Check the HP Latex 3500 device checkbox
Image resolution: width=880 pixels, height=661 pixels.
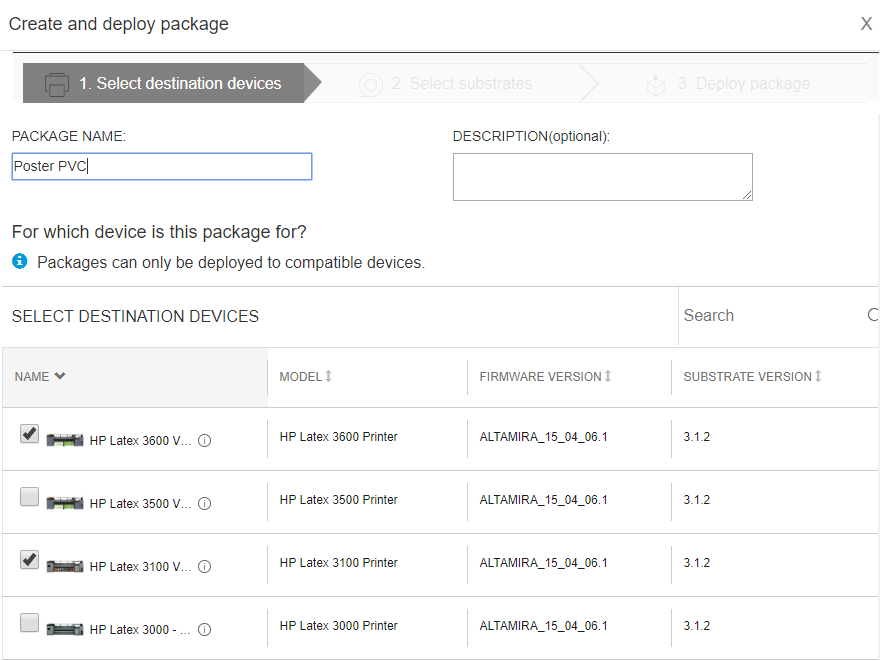[29, 497]
